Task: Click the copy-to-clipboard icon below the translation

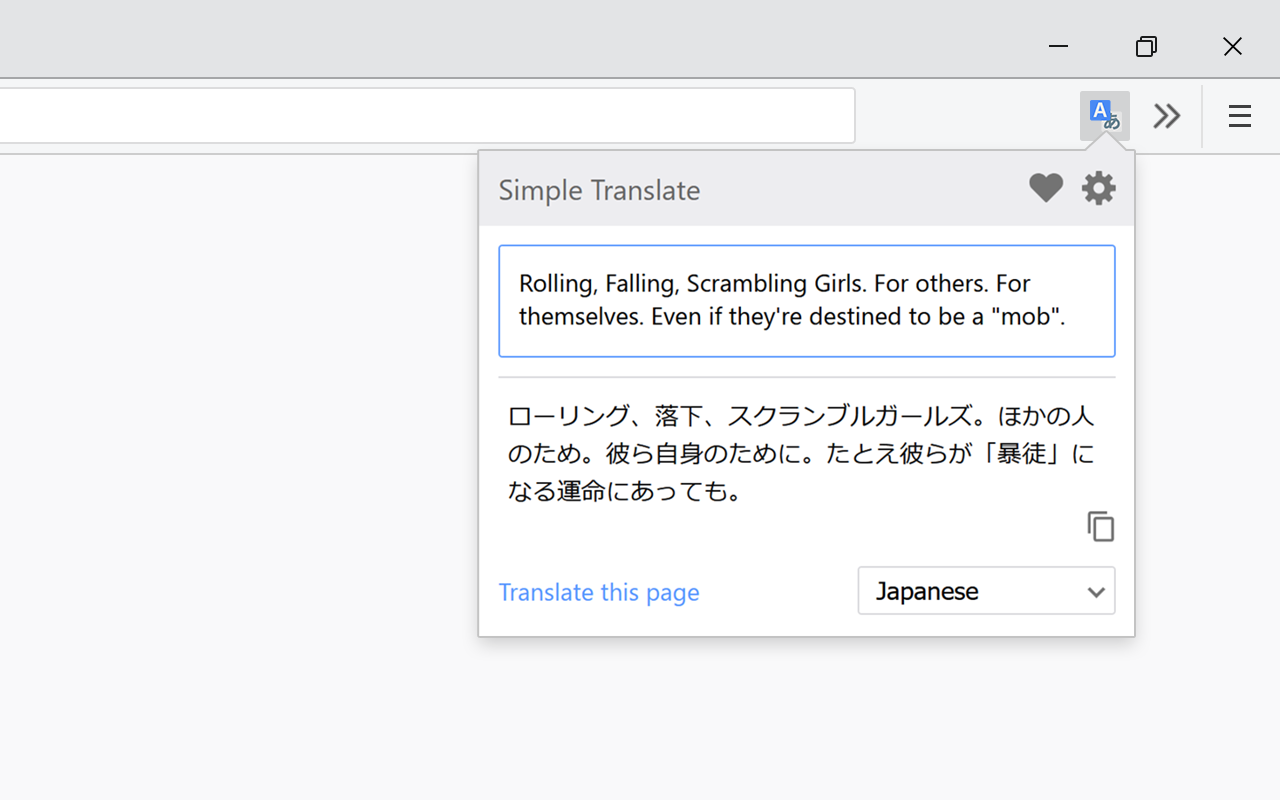Action: (1100, 526)
